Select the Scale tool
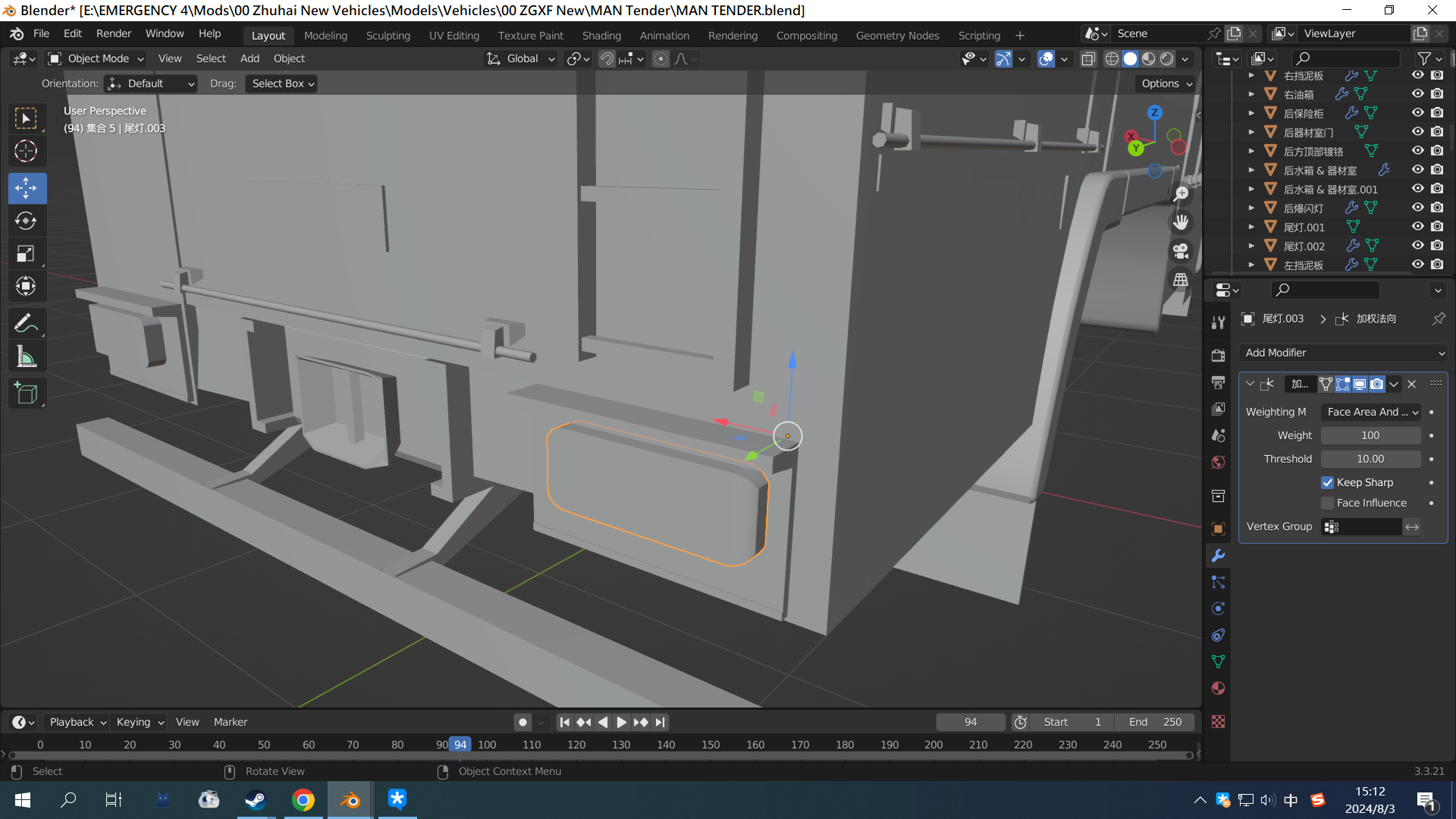The height and width of the screenshot is (819, 1456). point(26,253)
